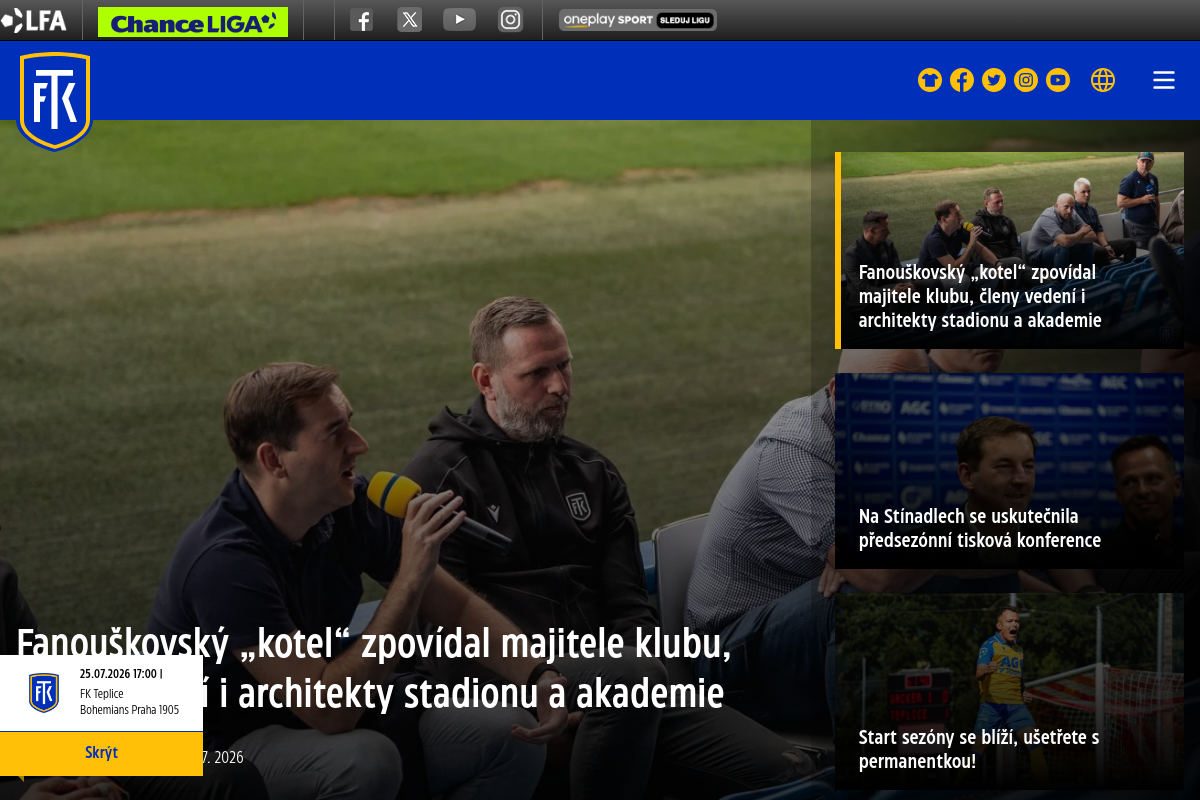This screenshot has height=800, width=1200.
Task: Open the yellow Facebook icon in the blue header
Action: pyautogui.click(x=962, y=80)
